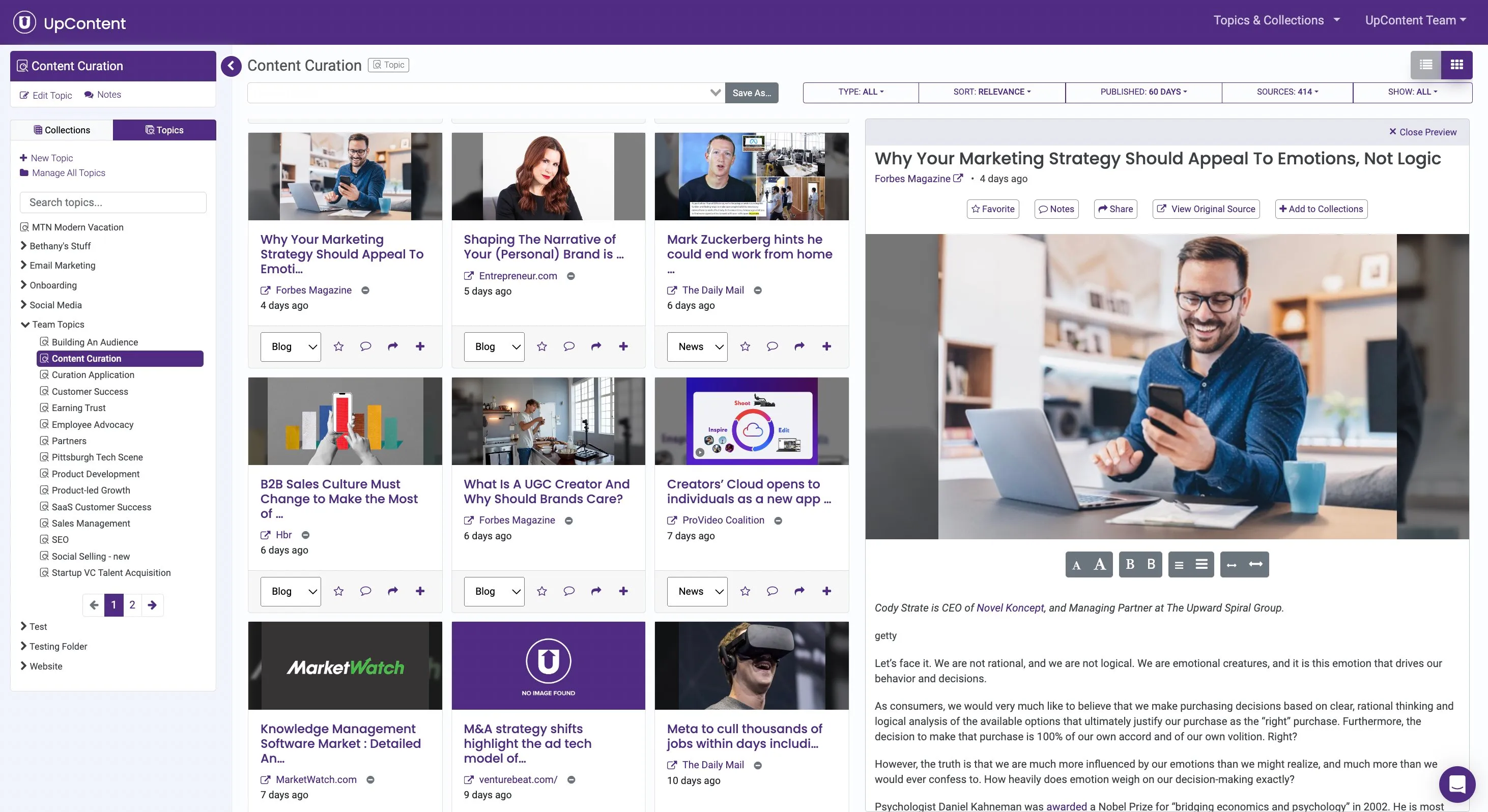Click the Search topics input field
This screenshot has height=812, width=1488.
(x=113, y=202)
